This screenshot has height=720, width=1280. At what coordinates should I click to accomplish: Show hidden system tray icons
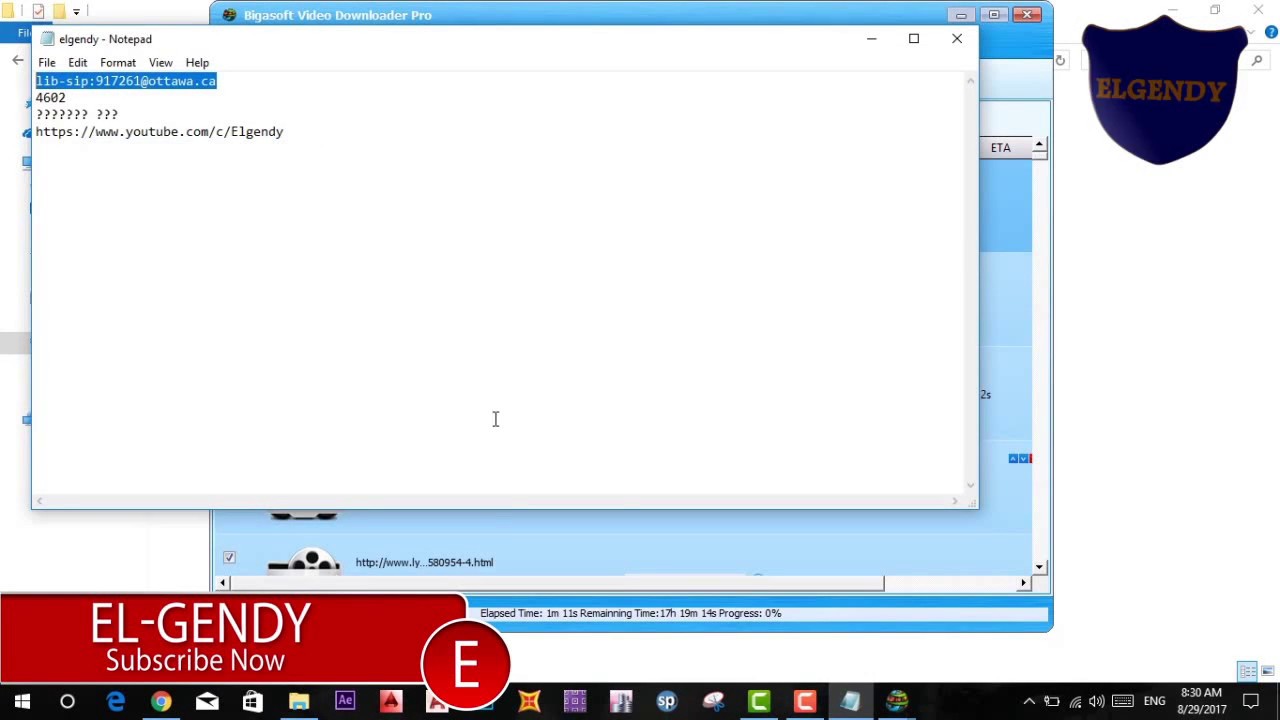pyautogui.click(x=1029, y=701)
